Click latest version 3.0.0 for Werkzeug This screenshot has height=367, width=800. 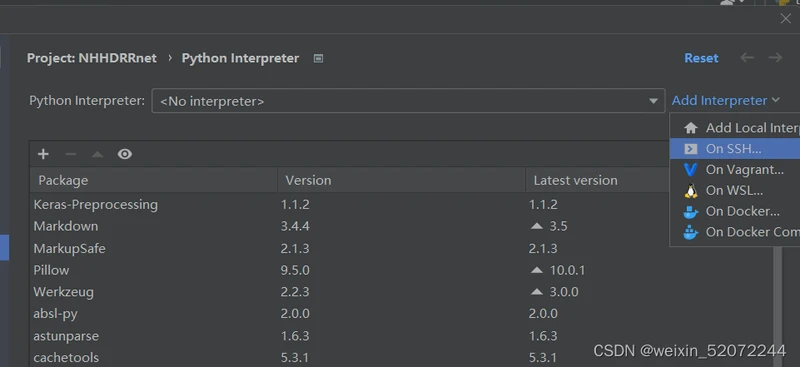click(564, 292)
